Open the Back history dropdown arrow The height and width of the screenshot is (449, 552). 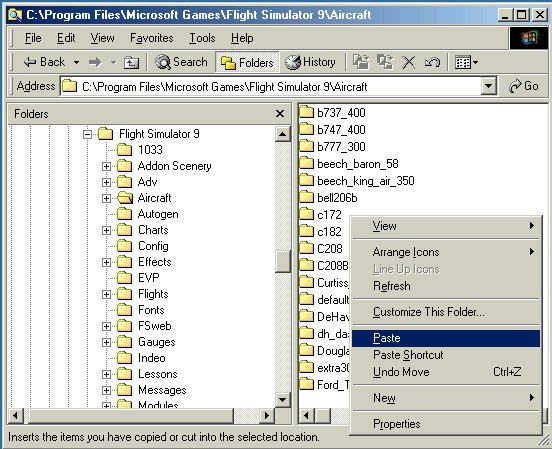click(x=76, y=63)
